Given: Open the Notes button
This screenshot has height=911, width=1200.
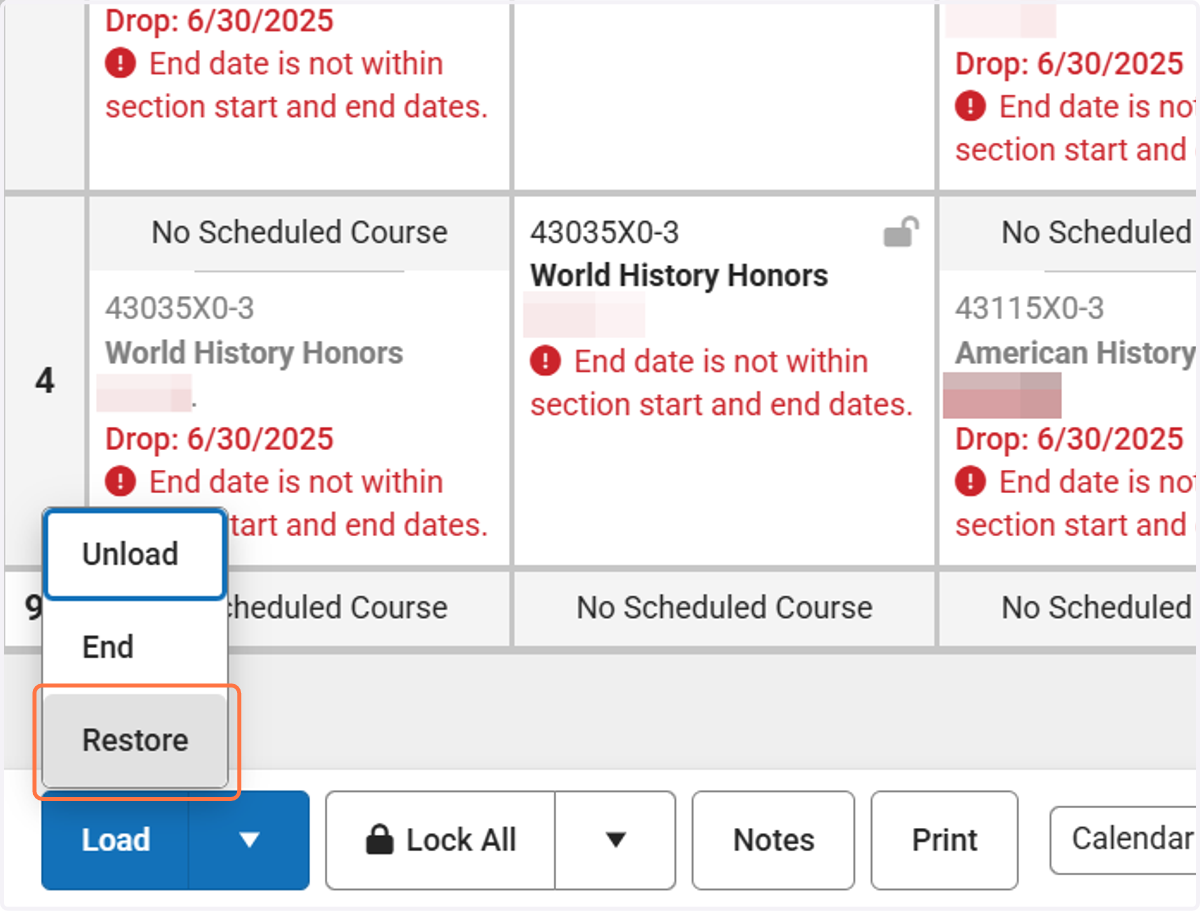Looking at the screenshot, I should (773, 840).
